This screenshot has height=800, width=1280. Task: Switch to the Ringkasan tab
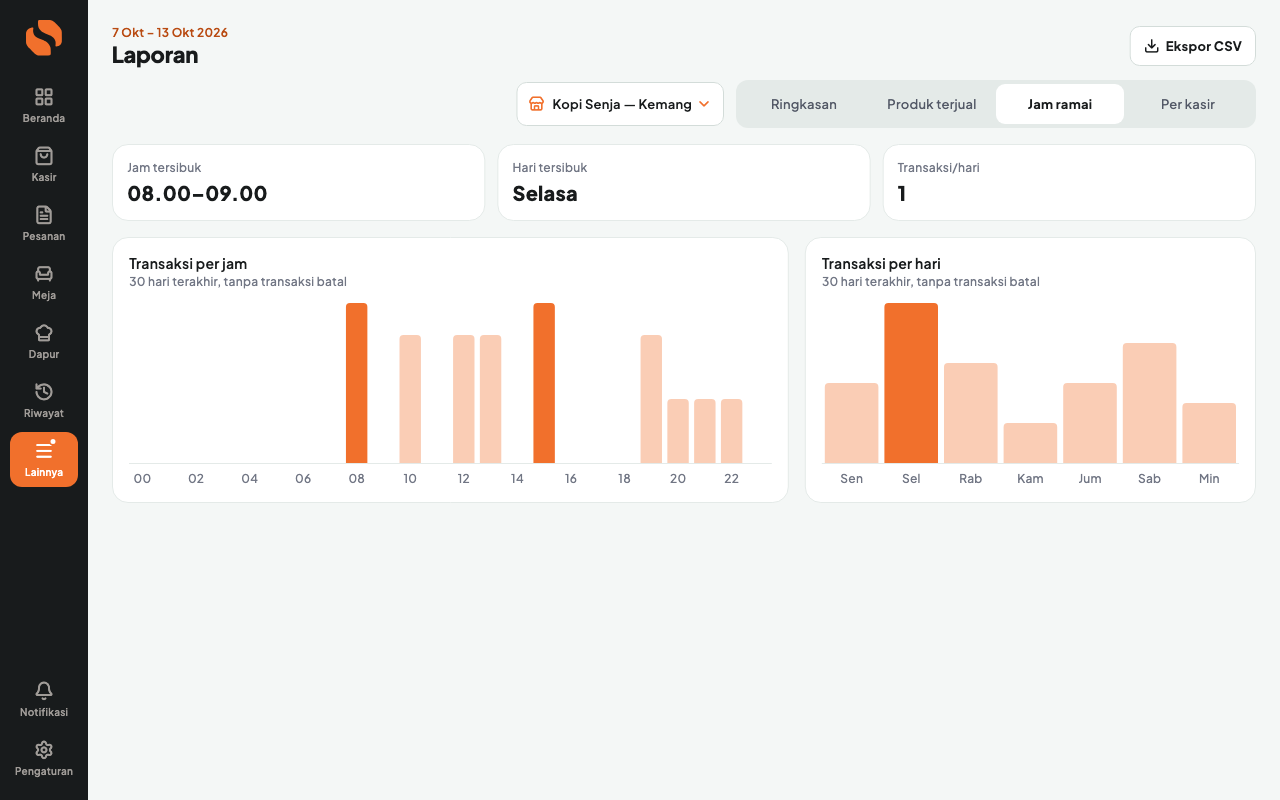click(804, 104)
